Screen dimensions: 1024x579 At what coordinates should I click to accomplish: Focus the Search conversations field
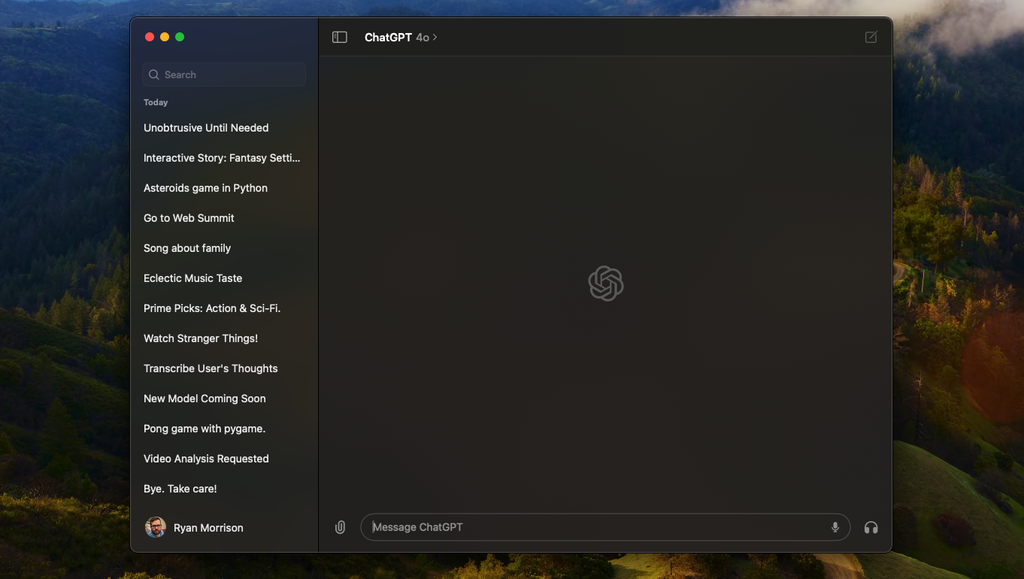[224, 74]
